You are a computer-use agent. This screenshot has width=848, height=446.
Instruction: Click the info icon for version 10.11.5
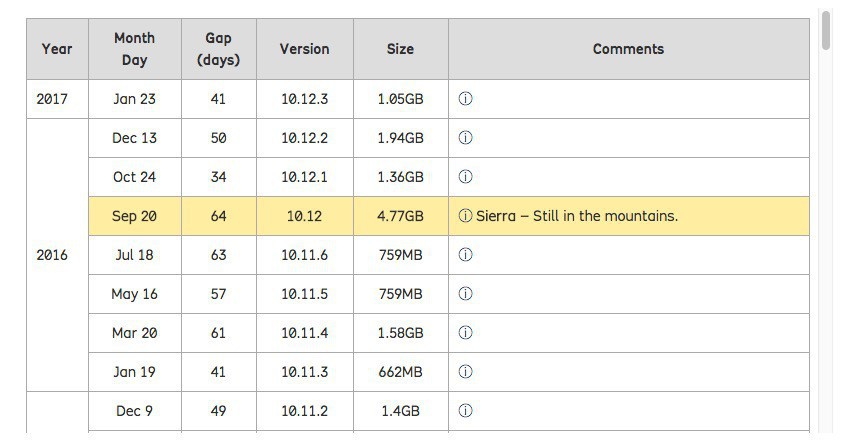tap(465, 294)
